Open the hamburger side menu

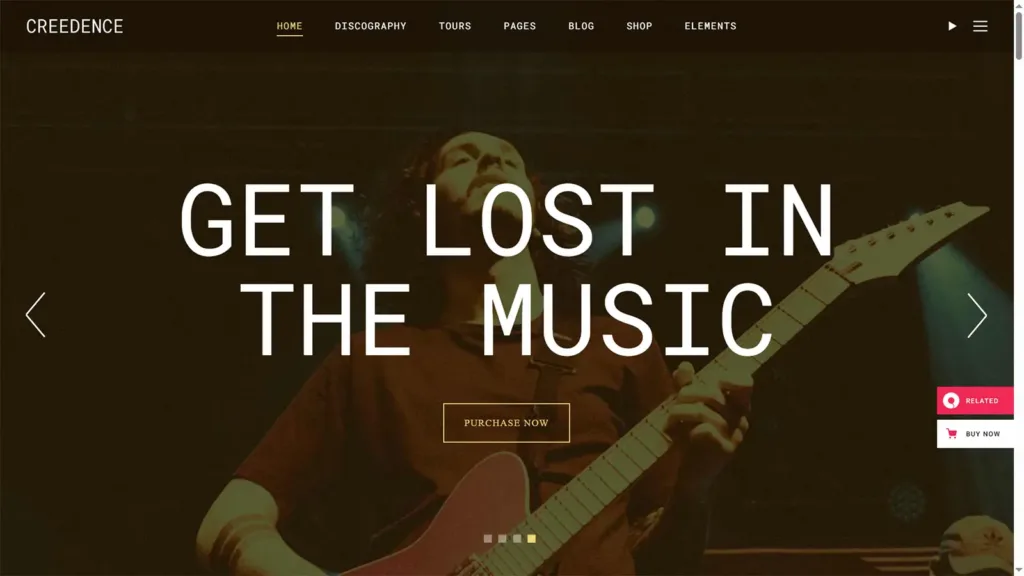click(980, 26)
